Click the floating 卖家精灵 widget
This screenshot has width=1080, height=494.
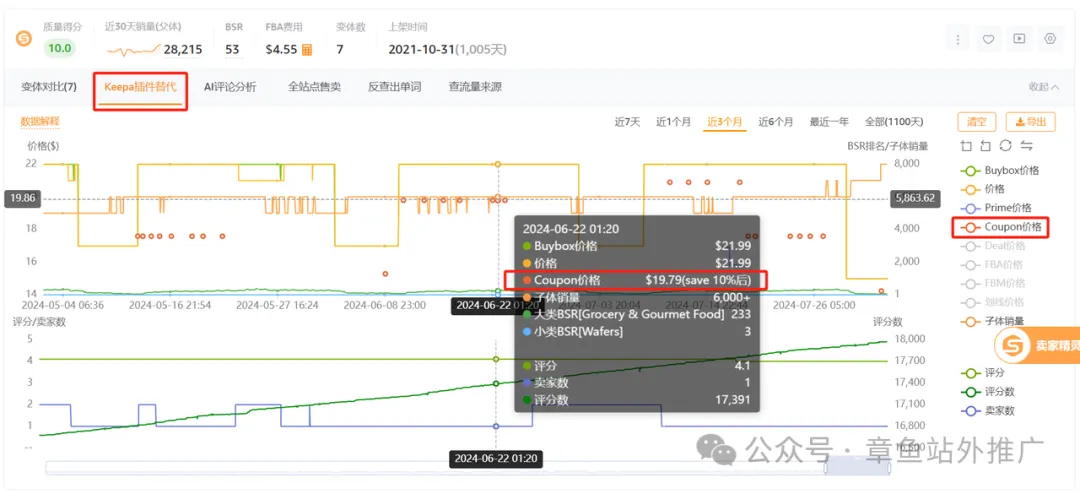[x=1037, y=347]
